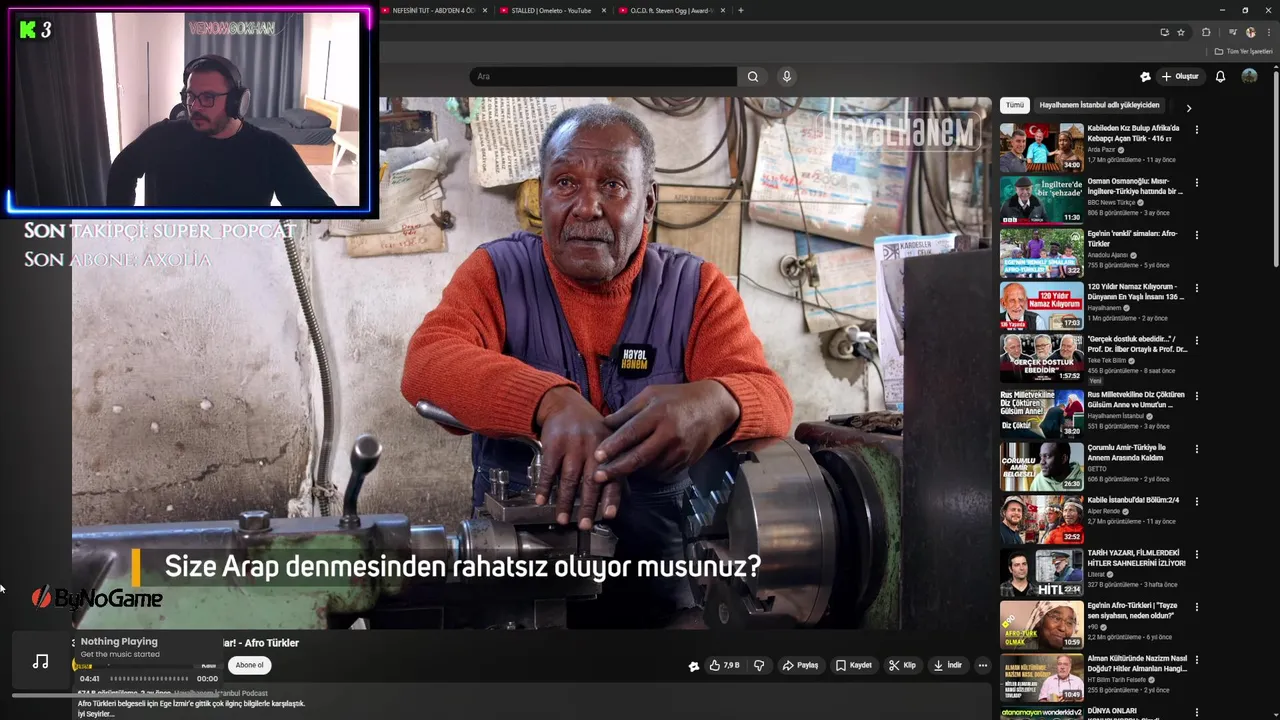The width and height of the screenshot is (1280, 720).
Task: Click Anadolu Ajansı channel name
Action: click(1109, 255)
